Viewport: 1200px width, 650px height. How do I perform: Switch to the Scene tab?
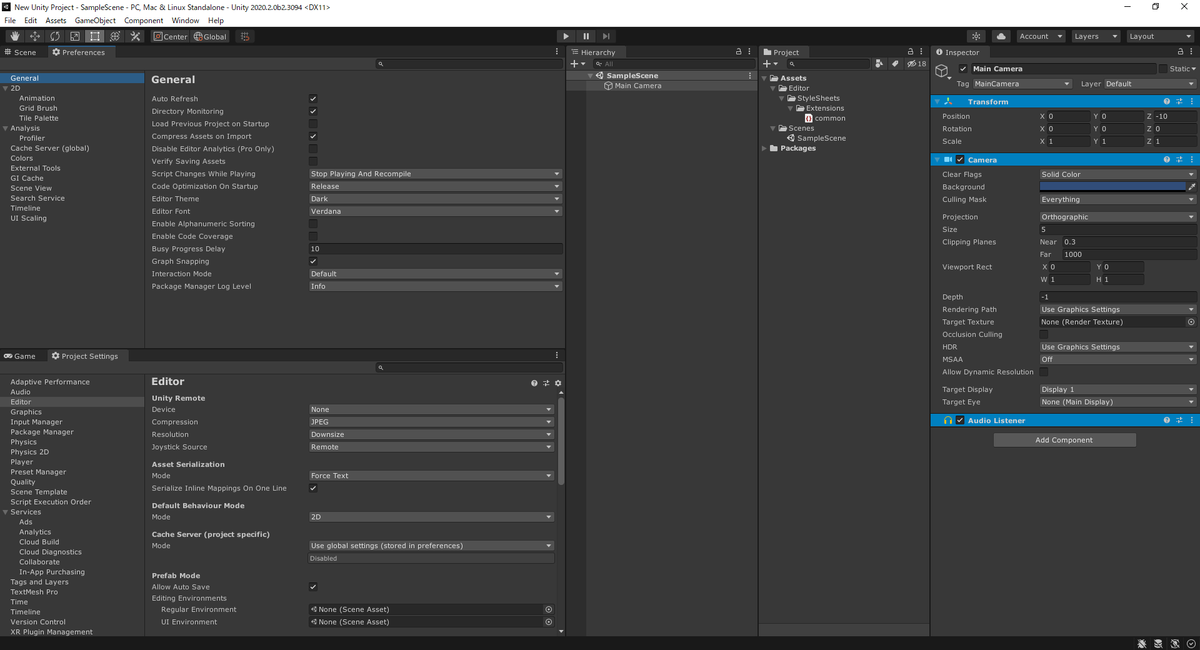[x=21, y=52]
